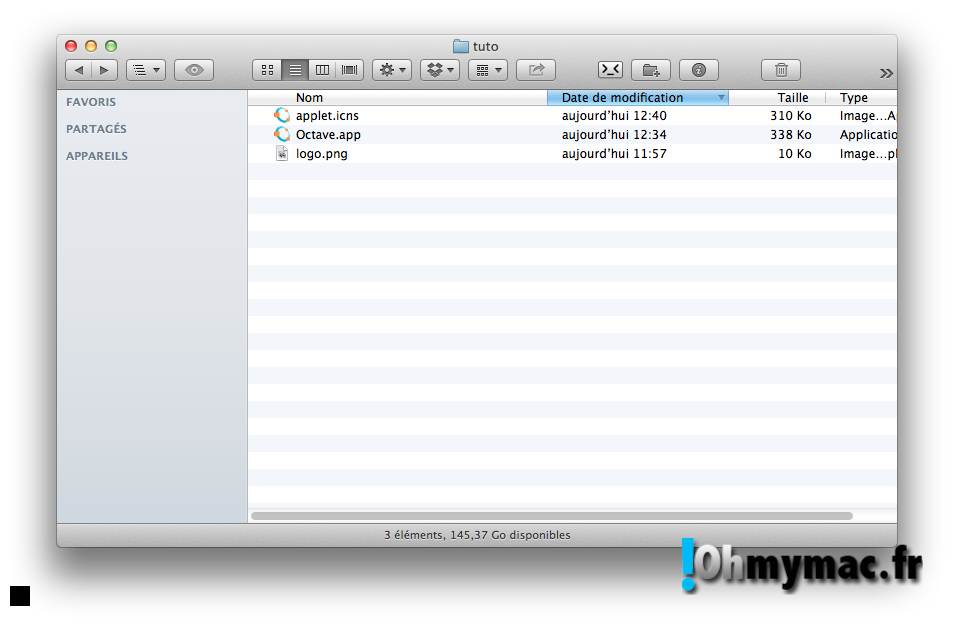Switch to Cover Flow view
This screenshot has width=954, height=626.
coord(350,70)
